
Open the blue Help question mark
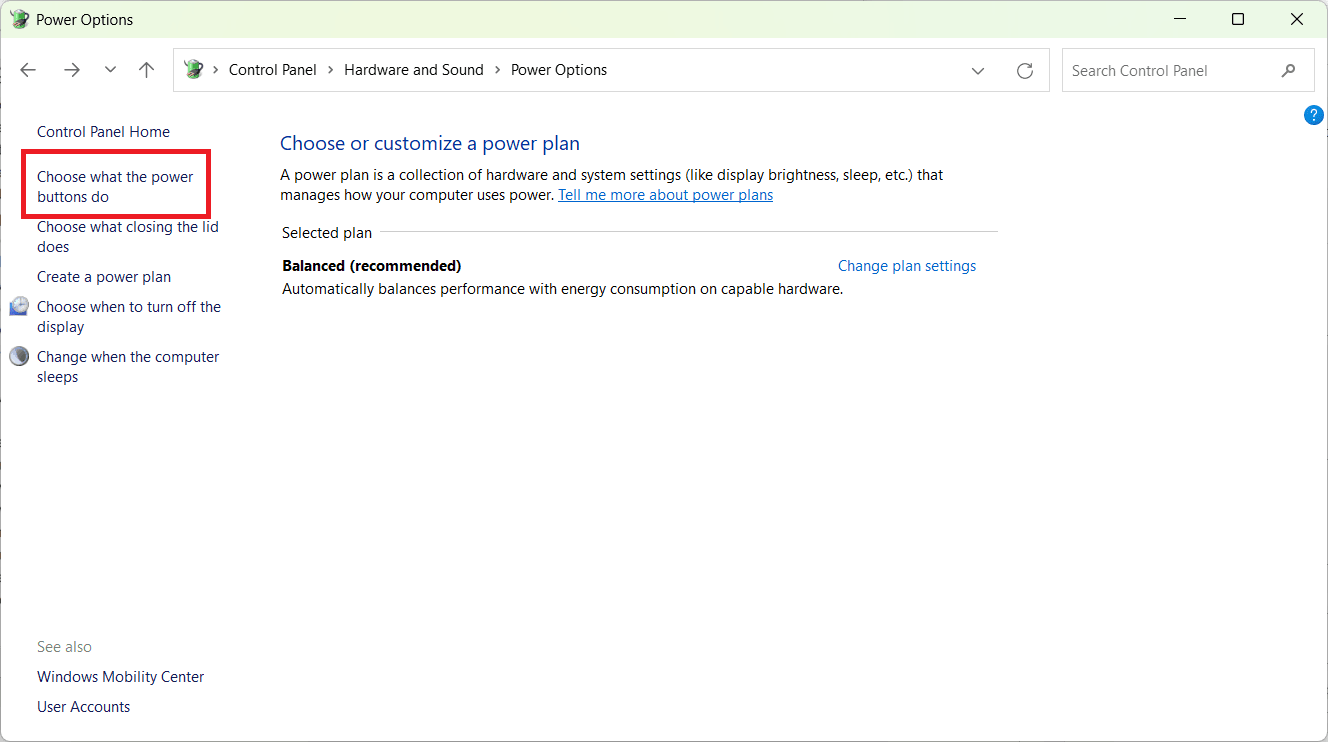click(1314, 115)
